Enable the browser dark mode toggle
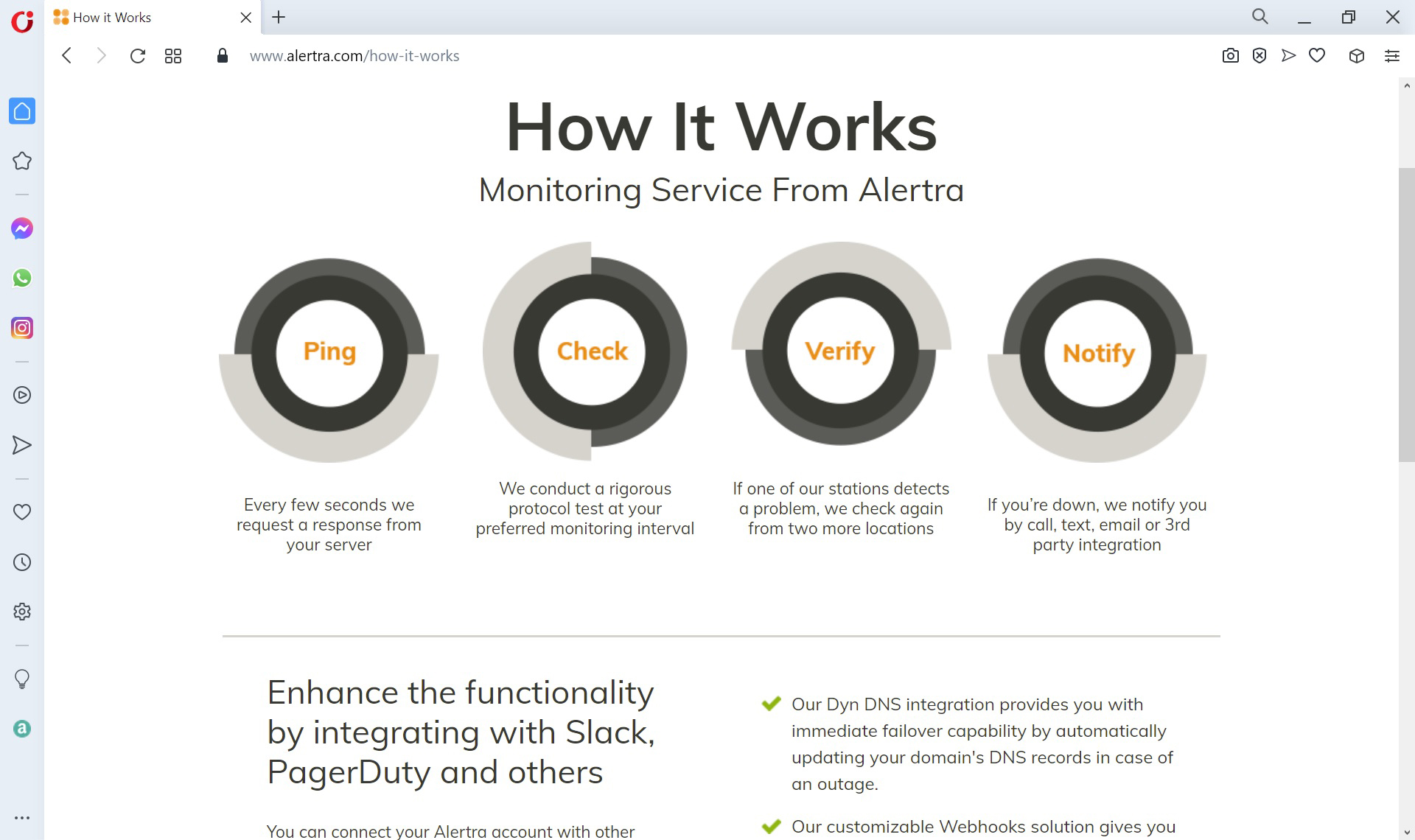 [x=22, y=679]
